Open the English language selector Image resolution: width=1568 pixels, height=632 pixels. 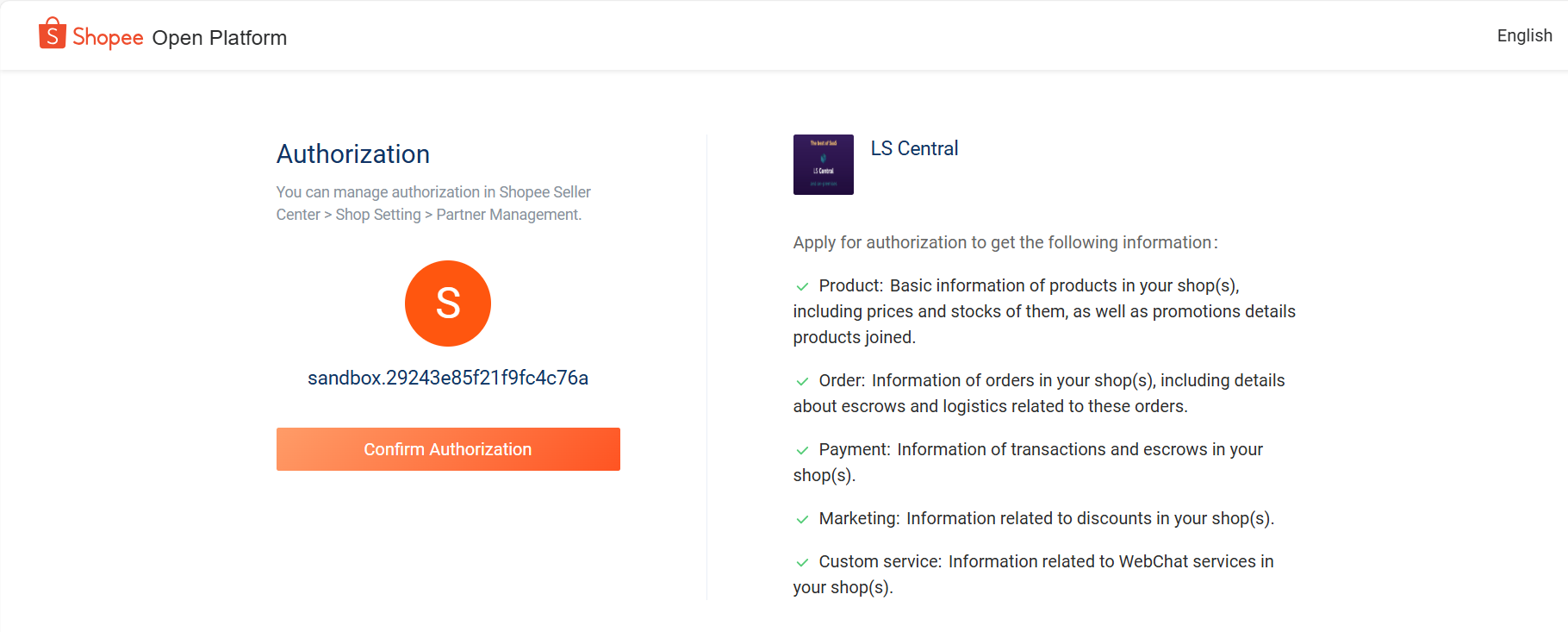(1524, 35)
